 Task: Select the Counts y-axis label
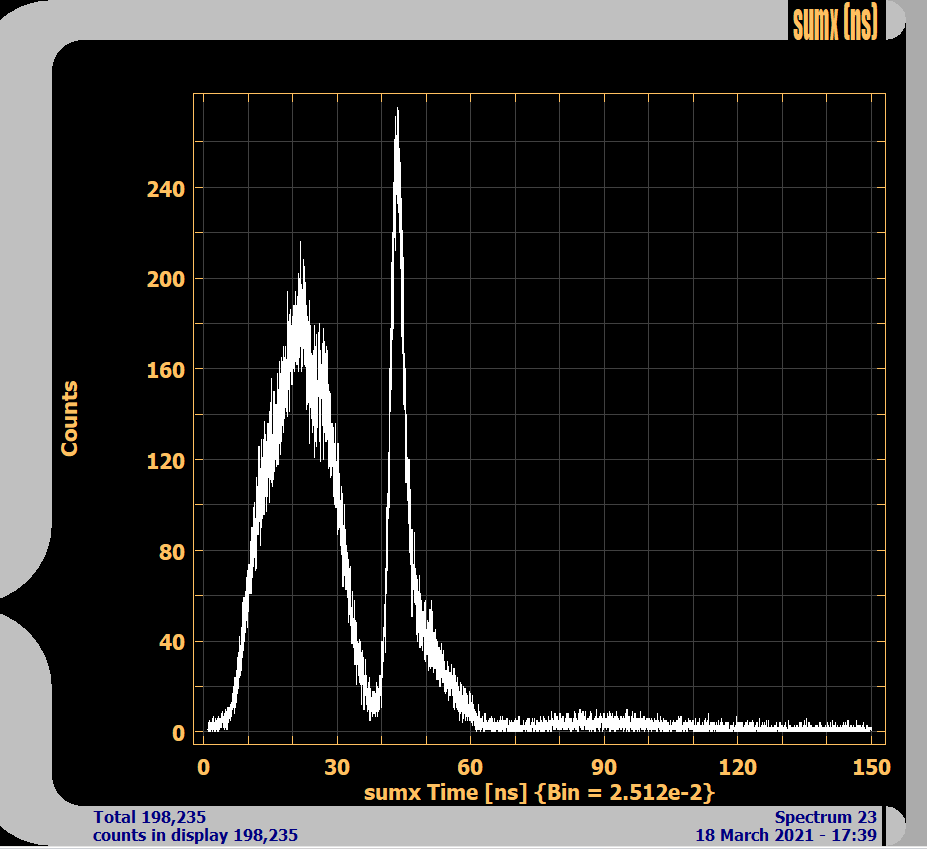(x=70, y=418)
